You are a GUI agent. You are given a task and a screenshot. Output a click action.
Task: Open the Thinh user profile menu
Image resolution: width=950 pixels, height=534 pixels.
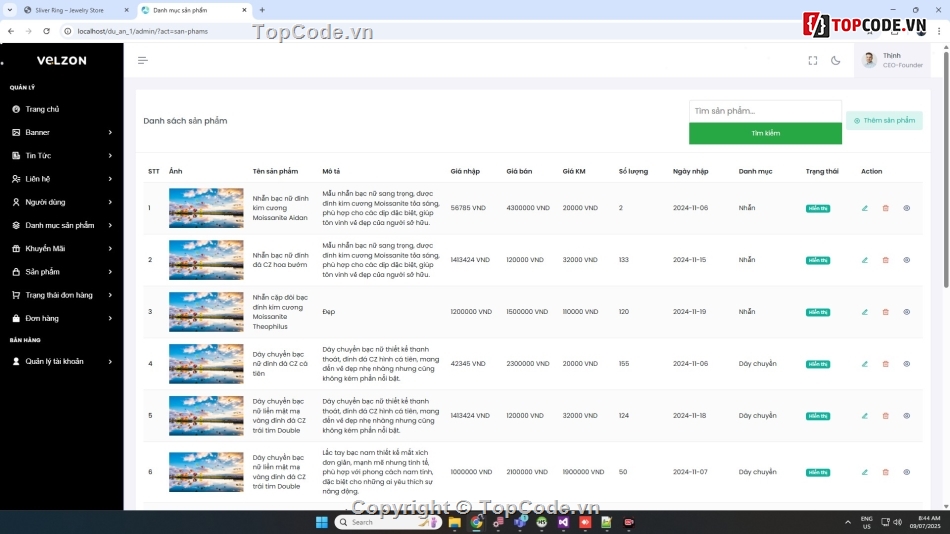(894, 60)
